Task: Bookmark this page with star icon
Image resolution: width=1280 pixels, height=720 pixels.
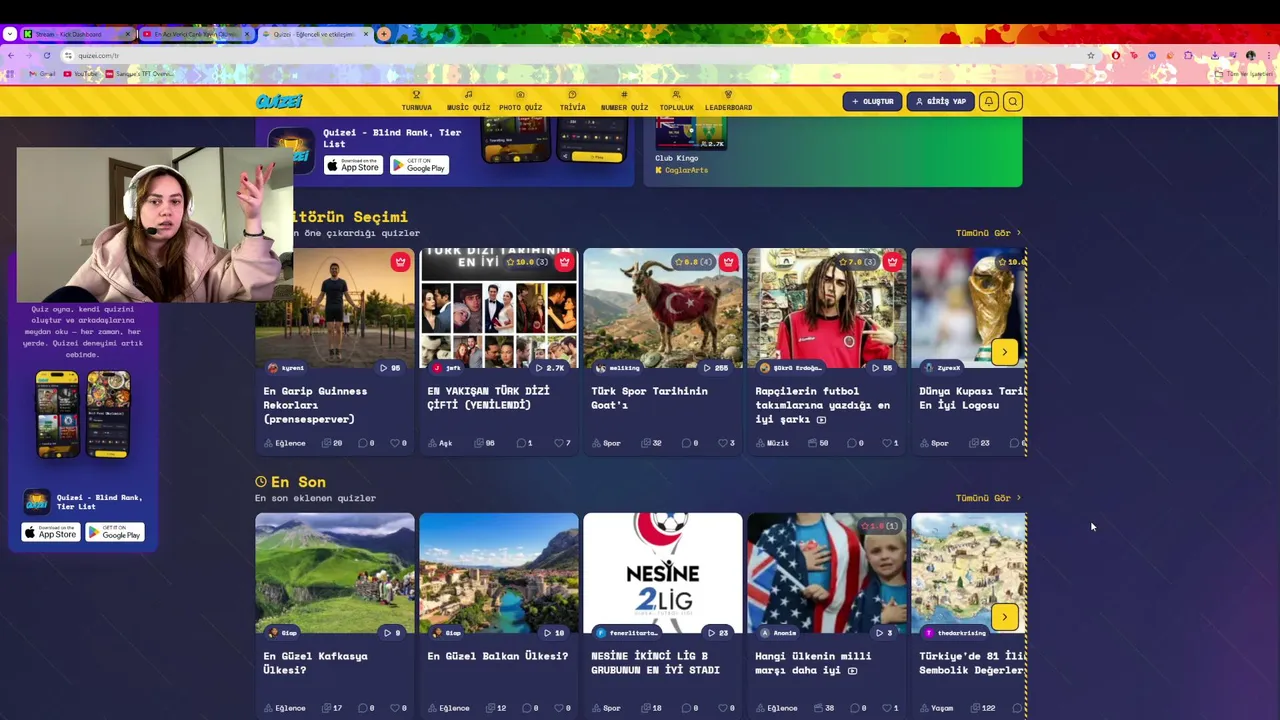Action: pyautogui.click(x=1091, y=55)
